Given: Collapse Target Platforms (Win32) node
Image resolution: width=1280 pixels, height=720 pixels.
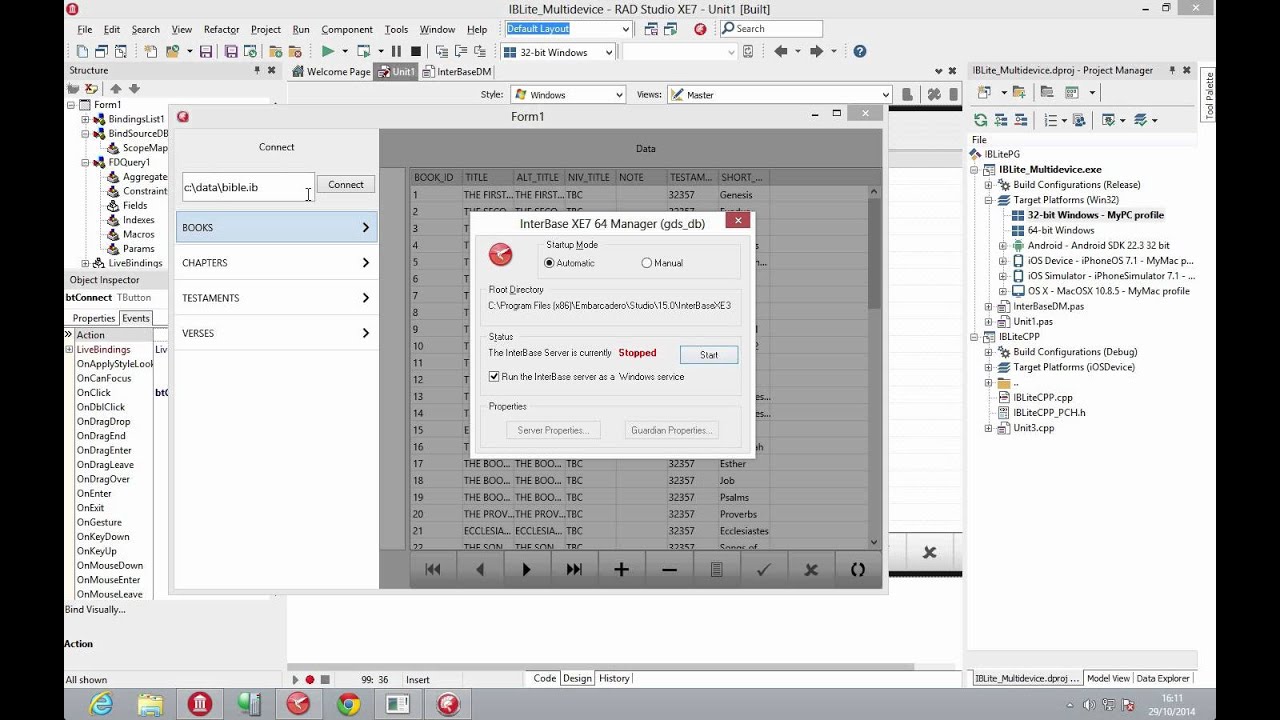Looking at the screenshot, I should pos(988,200).
